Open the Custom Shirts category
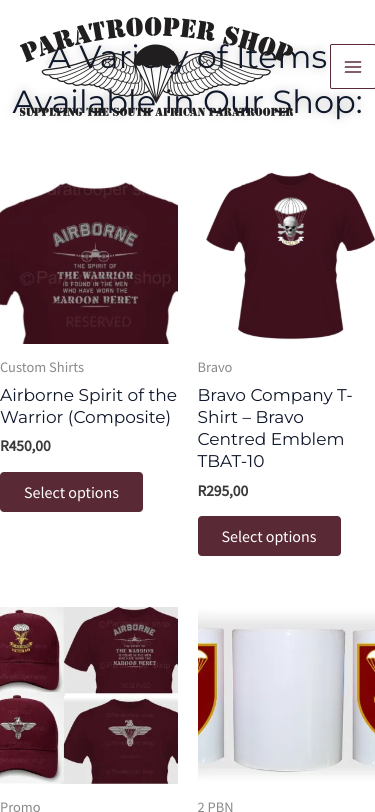The height and width of the screenshot is (812, 375). [x=42, y=367]
